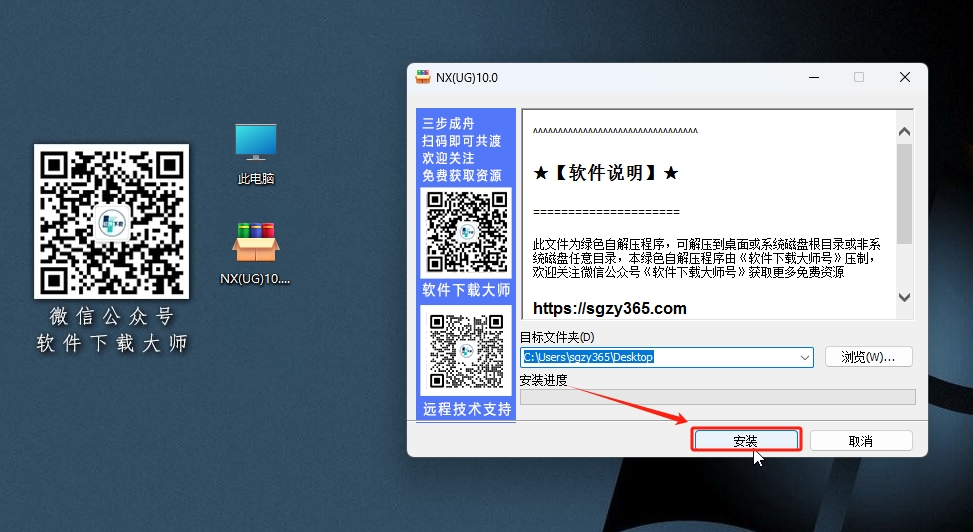Click the scroll down arrow in description box
The height and width of the screenshot is (532, 973).
[904, 297]
